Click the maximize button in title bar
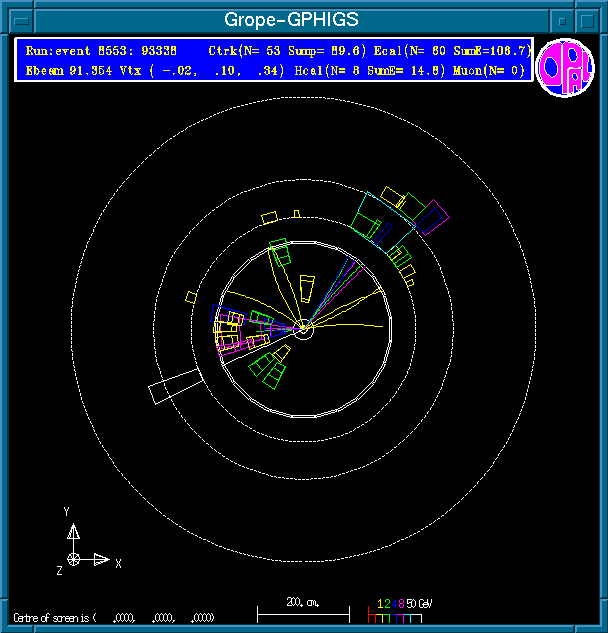This screenshot has width=608, height=633. tap(589, 19)
